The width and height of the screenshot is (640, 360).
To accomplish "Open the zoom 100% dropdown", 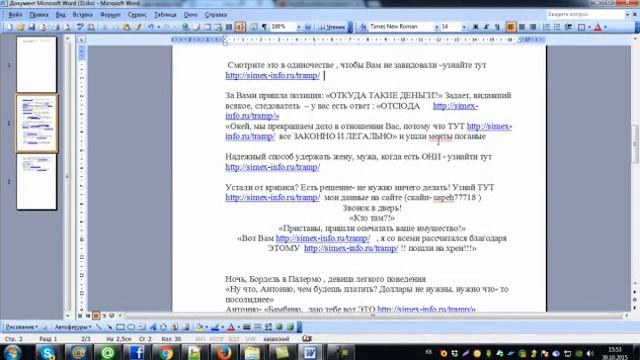I will 299,27.
